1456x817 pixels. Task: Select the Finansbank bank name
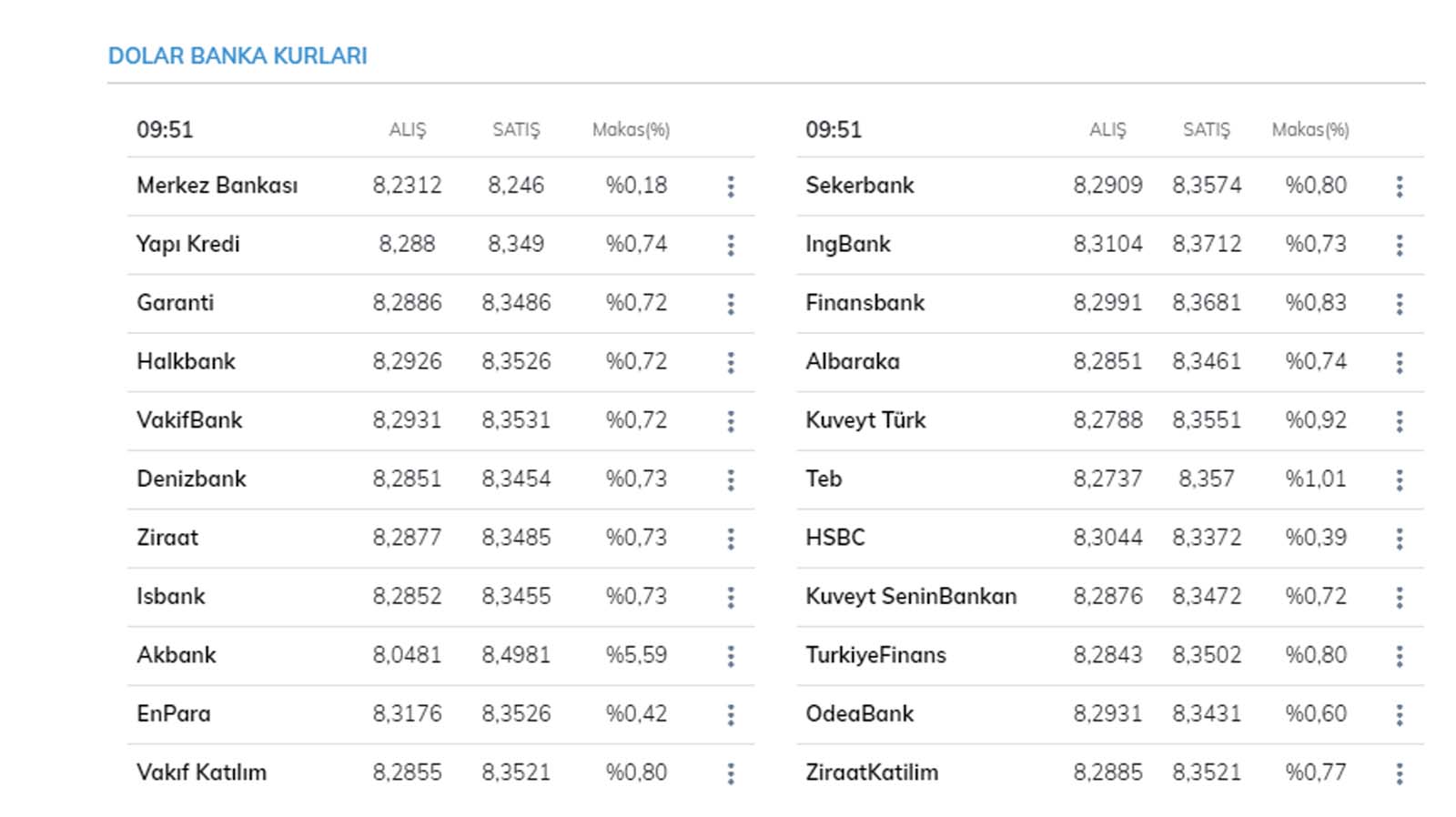point(864,302)
